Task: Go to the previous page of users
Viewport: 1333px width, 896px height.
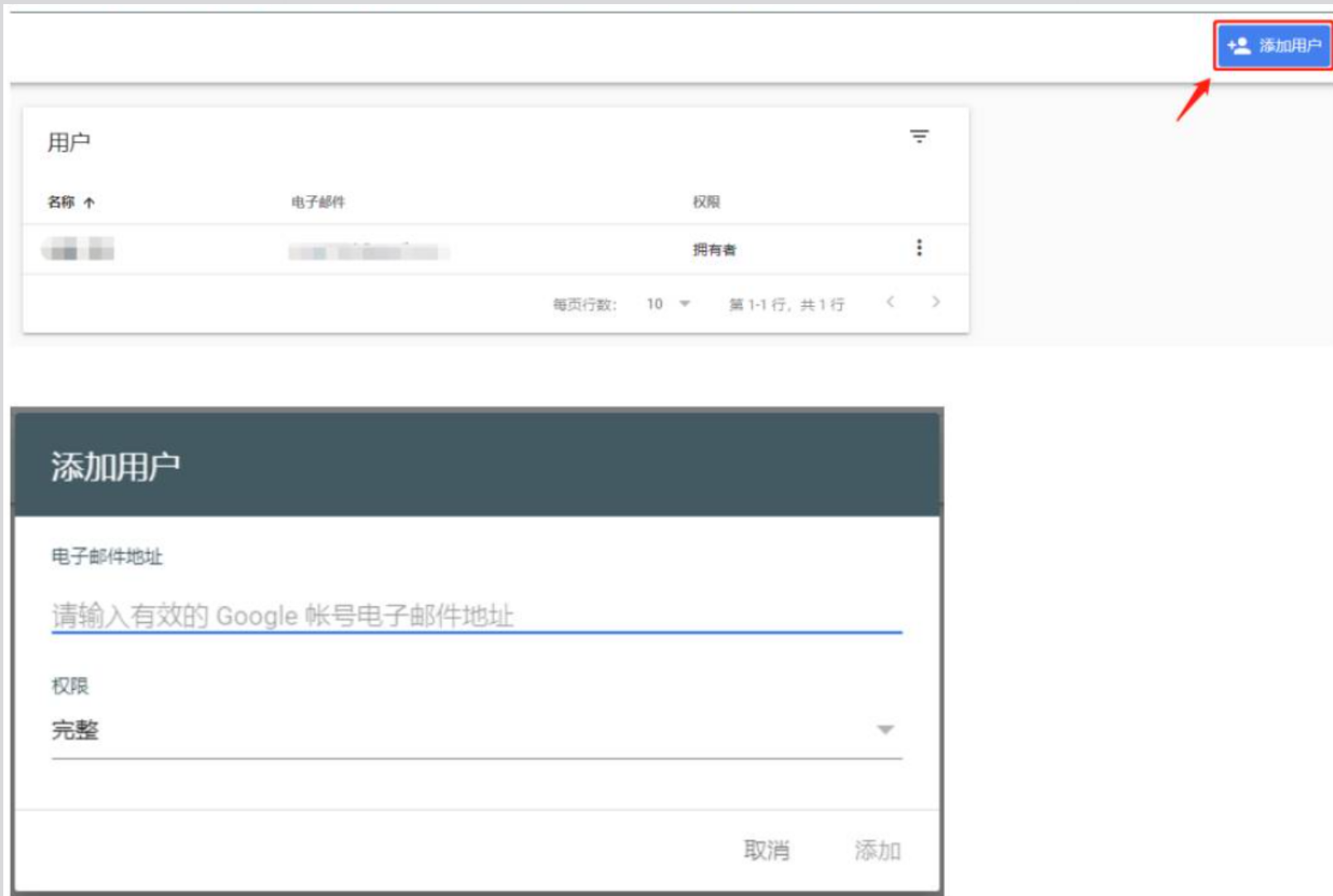Action: tap(890, 302)
